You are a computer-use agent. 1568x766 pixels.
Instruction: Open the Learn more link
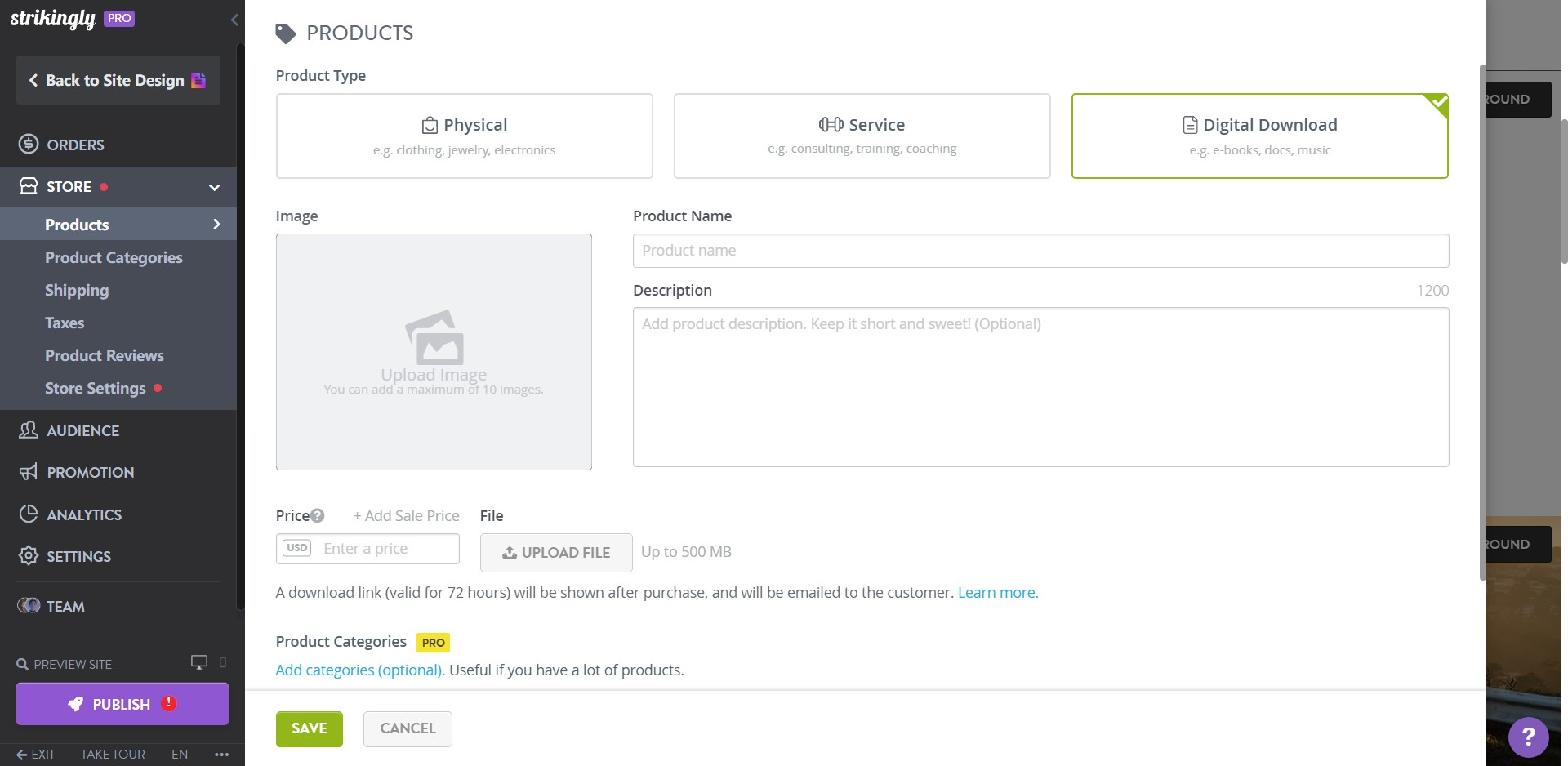pyautogui.click(x=997, y=592)
